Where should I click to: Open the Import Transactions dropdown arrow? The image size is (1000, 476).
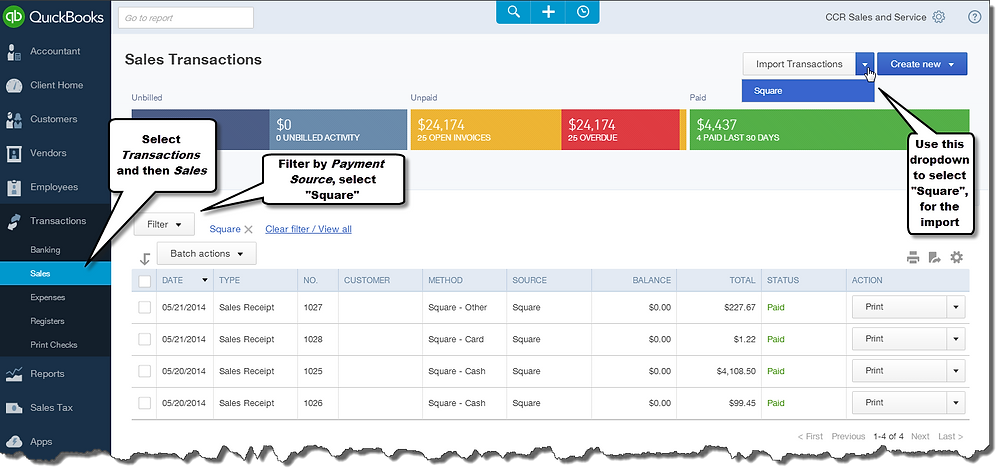click(x=865, y=64)
